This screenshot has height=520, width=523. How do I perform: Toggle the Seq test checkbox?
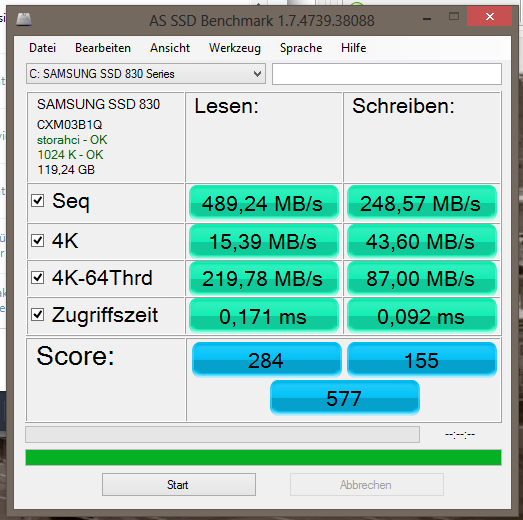(37, 201)
